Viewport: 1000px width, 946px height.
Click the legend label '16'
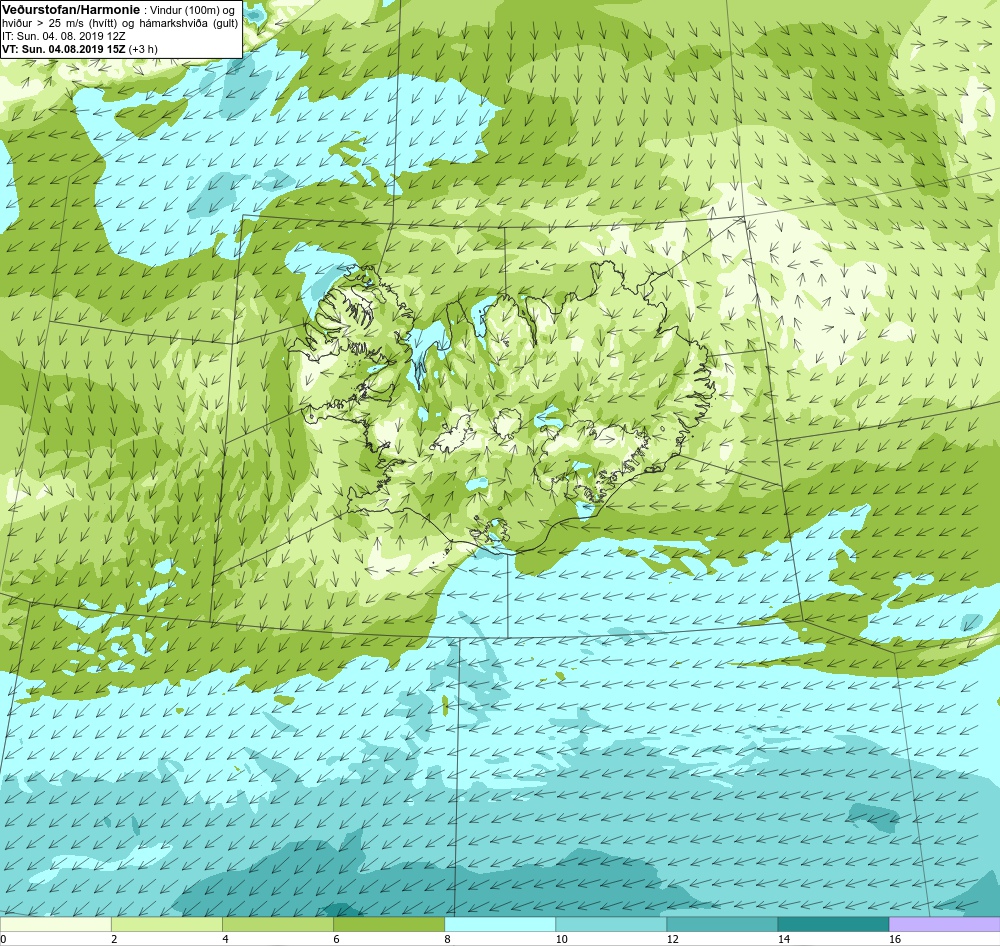pyautogui.click(x=895, y=939)
